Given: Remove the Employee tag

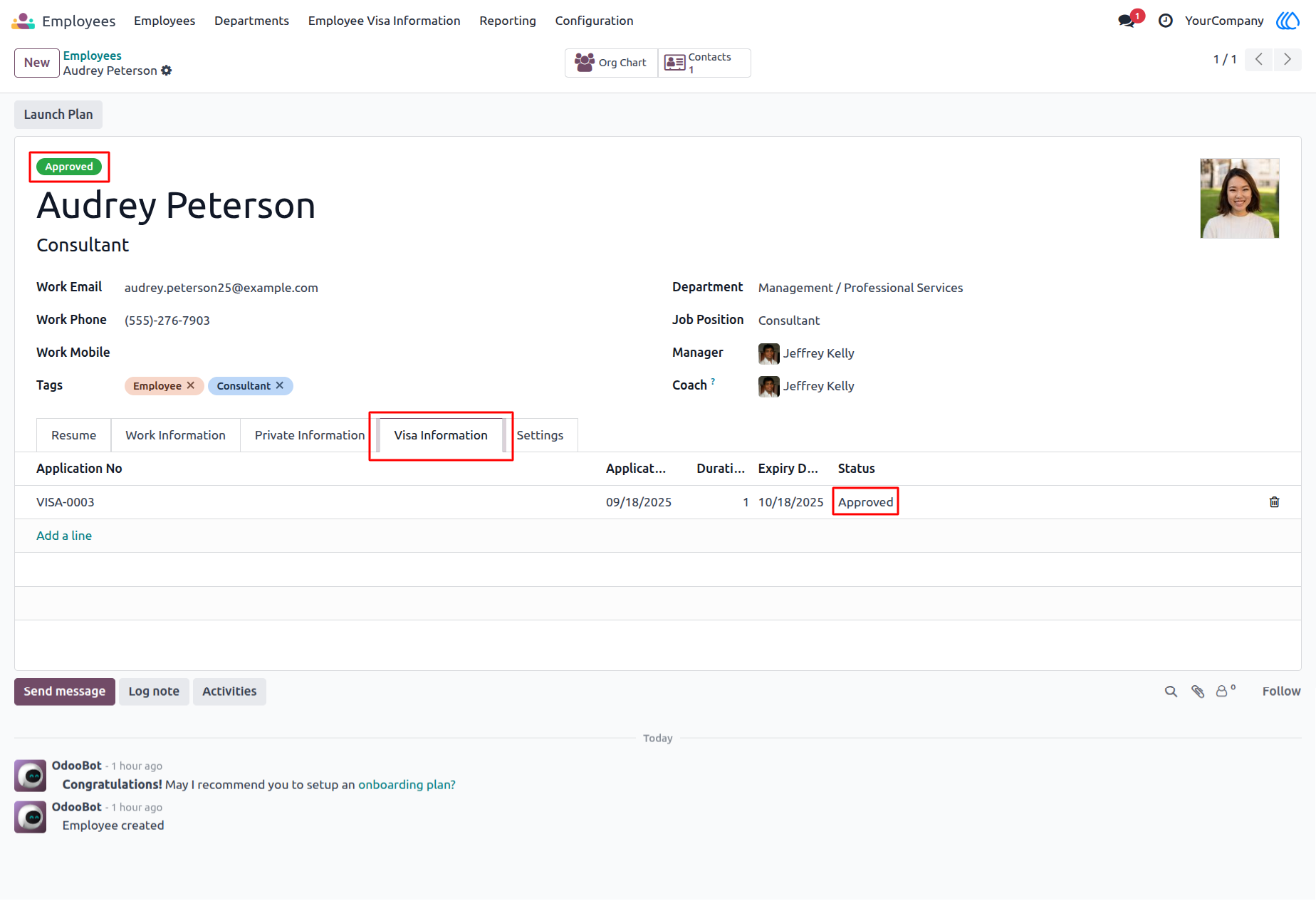Looking at the screenshot, I should pos(190,385).
